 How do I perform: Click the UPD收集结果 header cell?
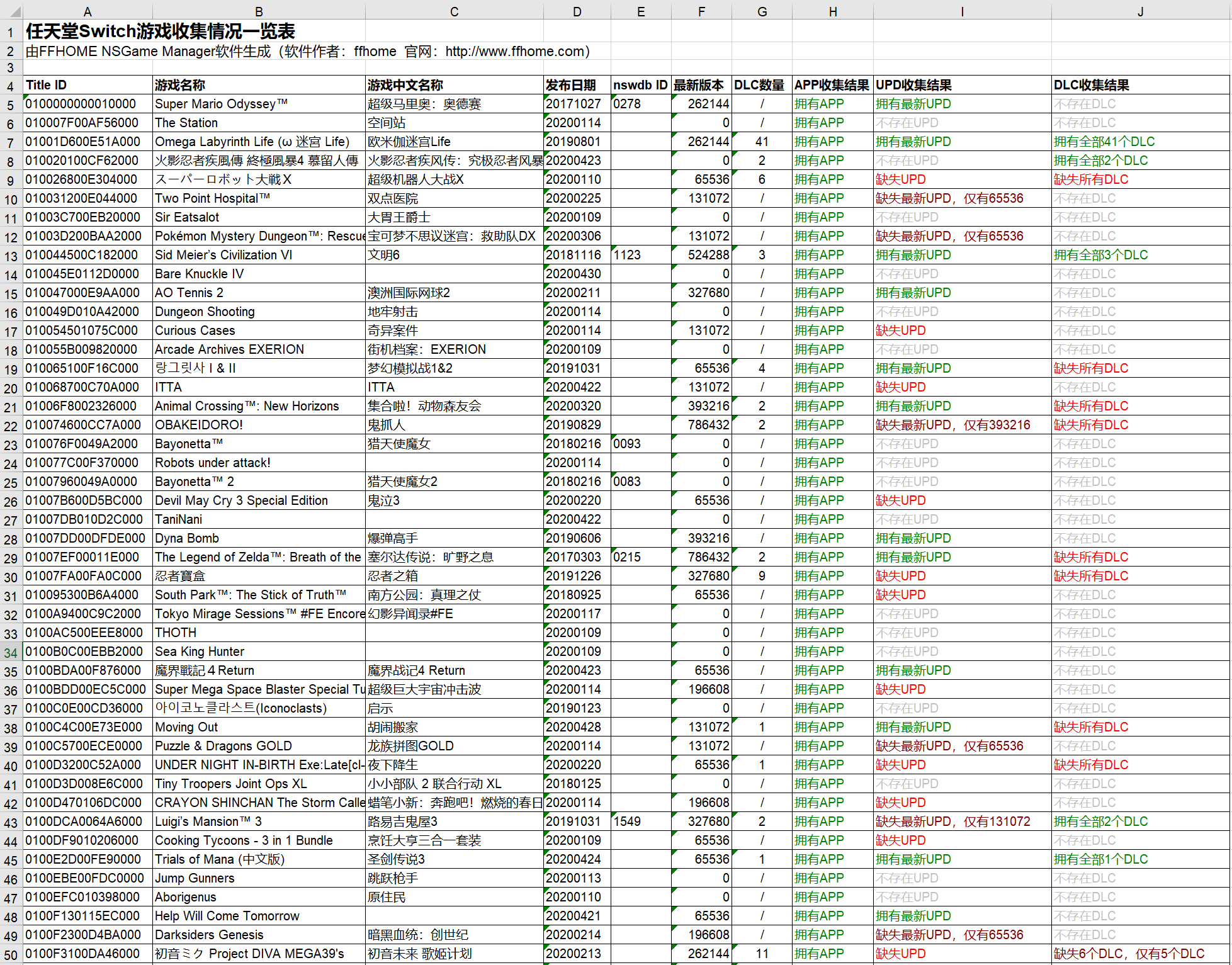(x=963, y=85)
